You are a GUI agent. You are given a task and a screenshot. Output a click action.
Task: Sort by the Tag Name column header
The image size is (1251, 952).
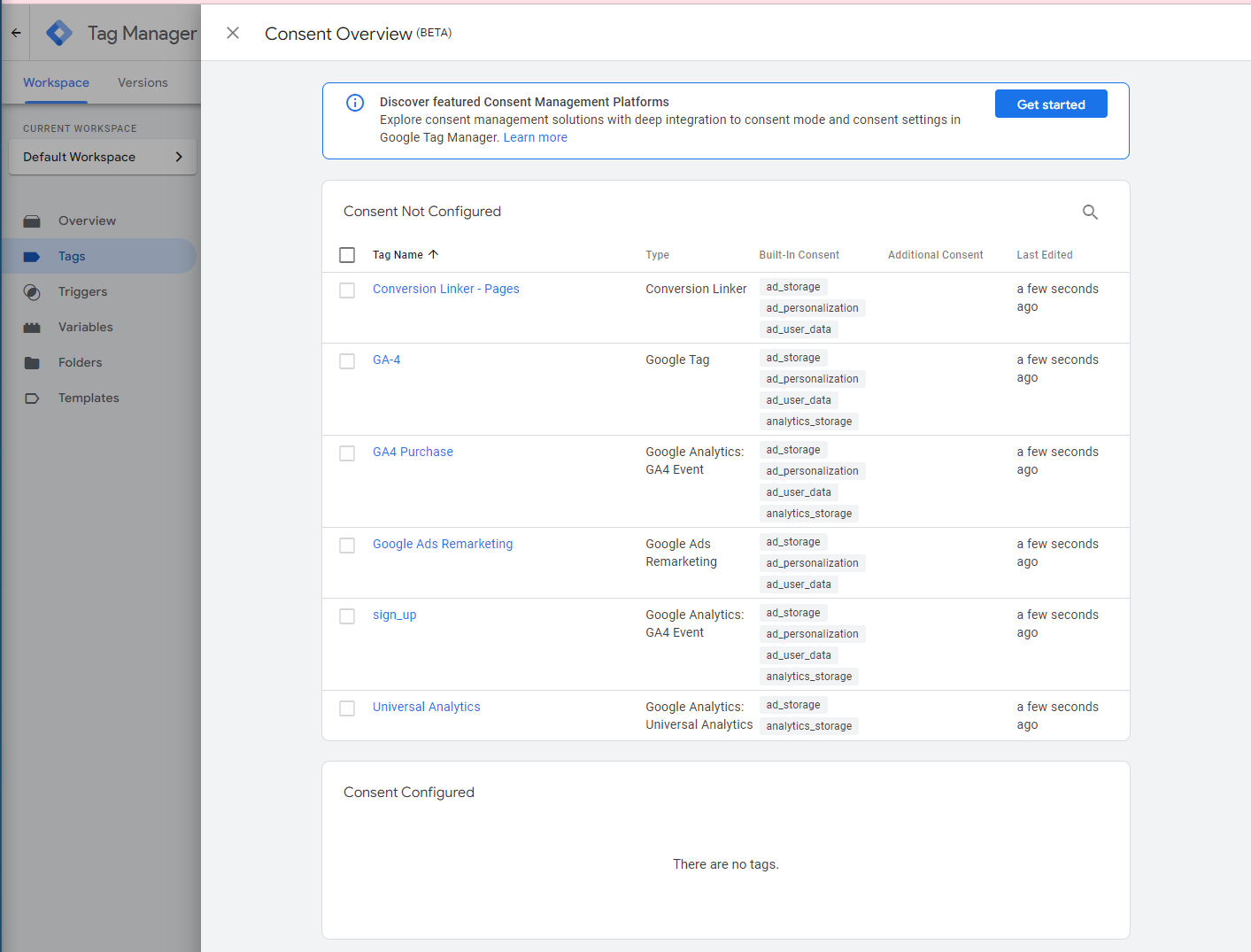[x=398, y=255]
